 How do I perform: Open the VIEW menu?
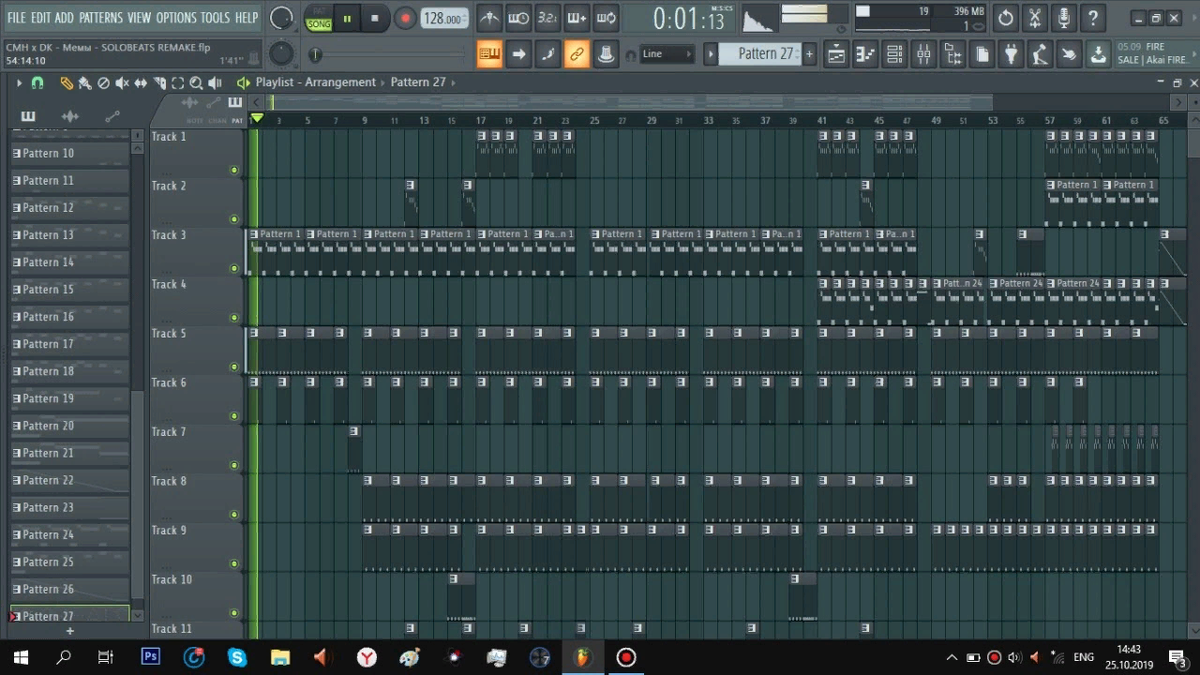click(x=139, y=18)
